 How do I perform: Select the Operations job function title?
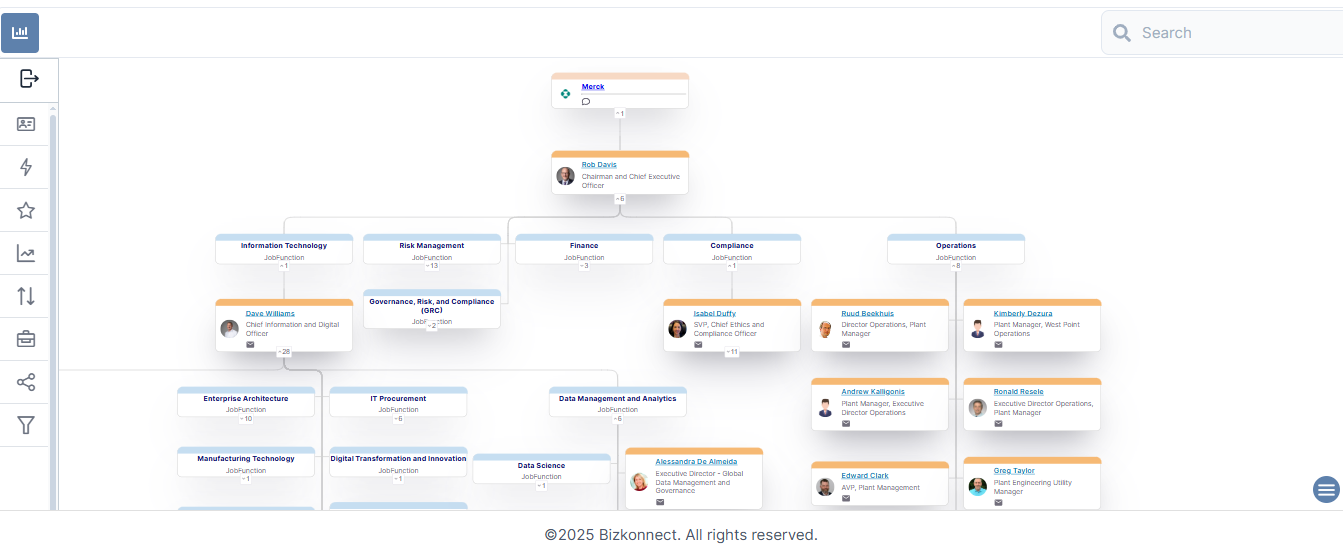pos(956,246)
